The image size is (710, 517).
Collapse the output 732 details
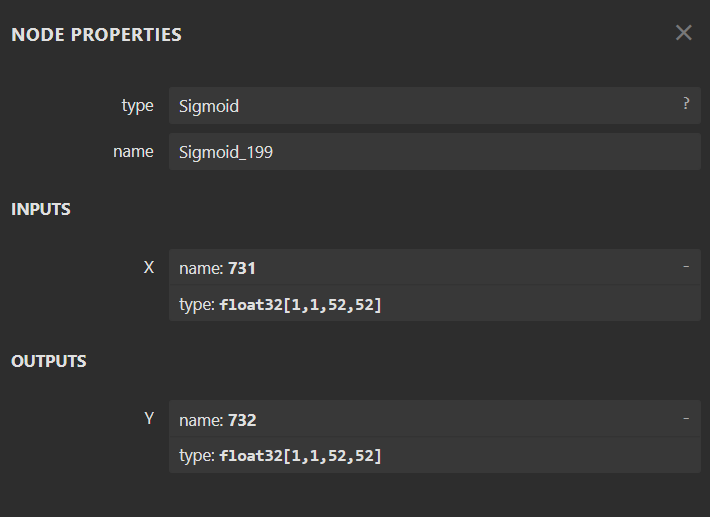coord(686,418)
